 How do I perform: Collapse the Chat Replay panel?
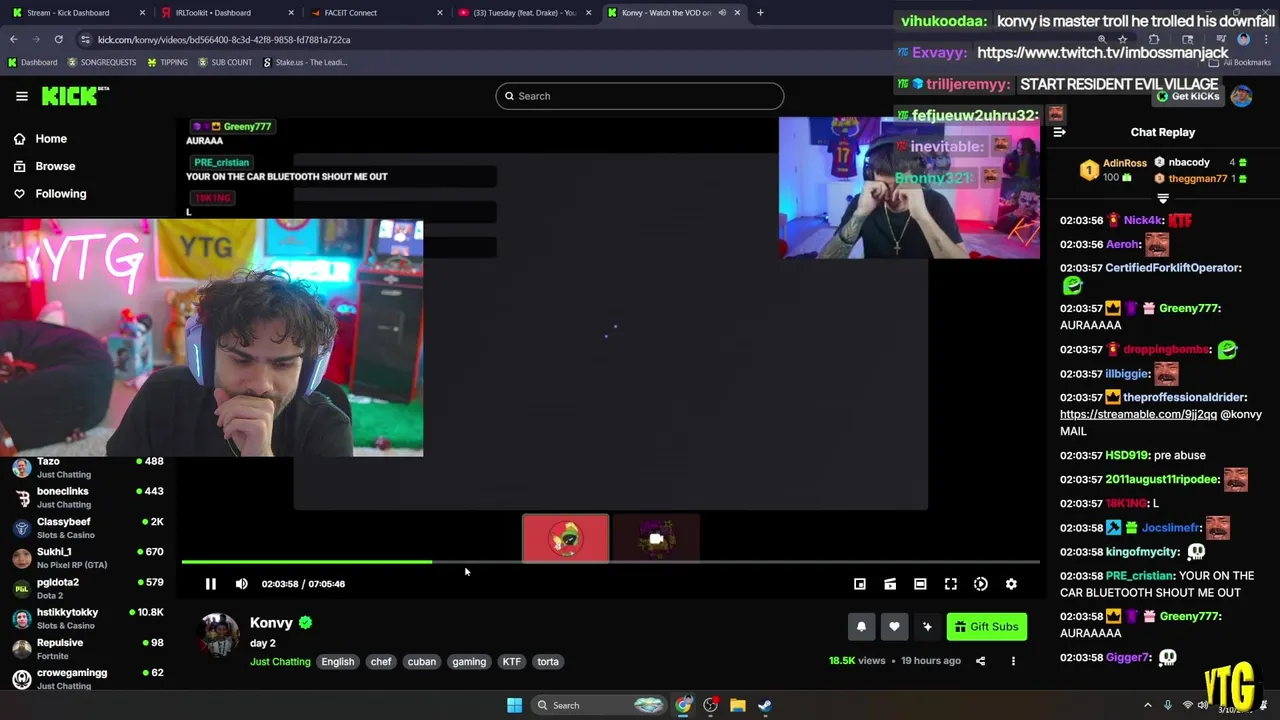pyautogui.click(x=1059, y=132)
